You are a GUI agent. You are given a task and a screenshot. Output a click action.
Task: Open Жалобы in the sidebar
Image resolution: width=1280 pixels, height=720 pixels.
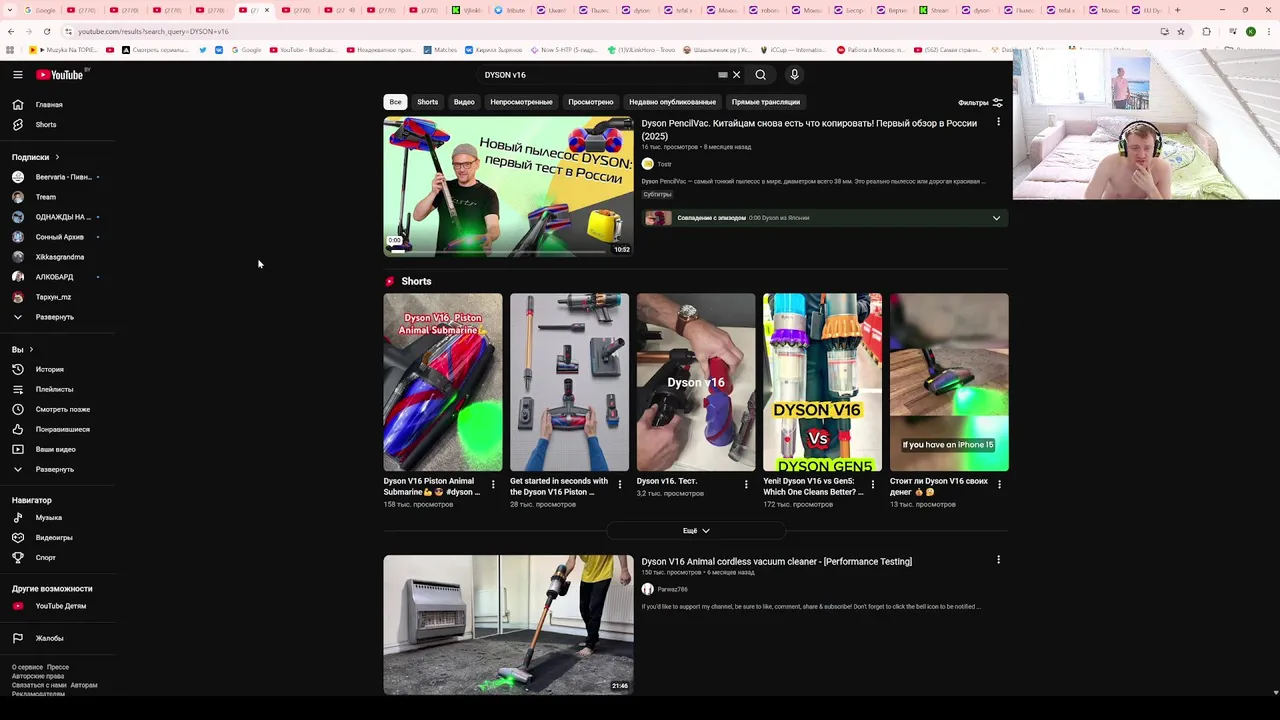[x=49, y=638]
